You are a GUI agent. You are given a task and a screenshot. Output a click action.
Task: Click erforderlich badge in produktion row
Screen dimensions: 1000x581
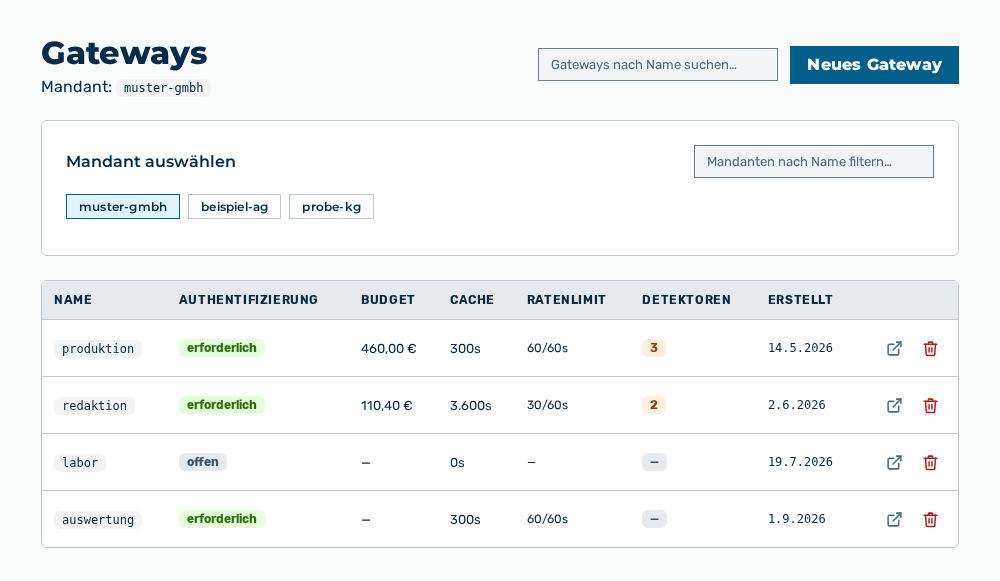[222, 348]
